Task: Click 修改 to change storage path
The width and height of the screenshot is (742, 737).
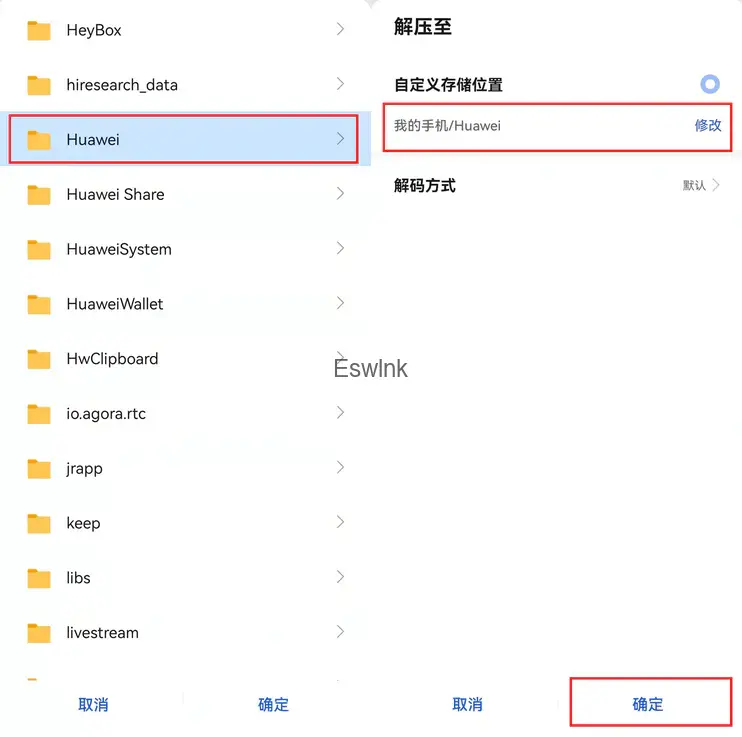Action: tap(708, 125)
